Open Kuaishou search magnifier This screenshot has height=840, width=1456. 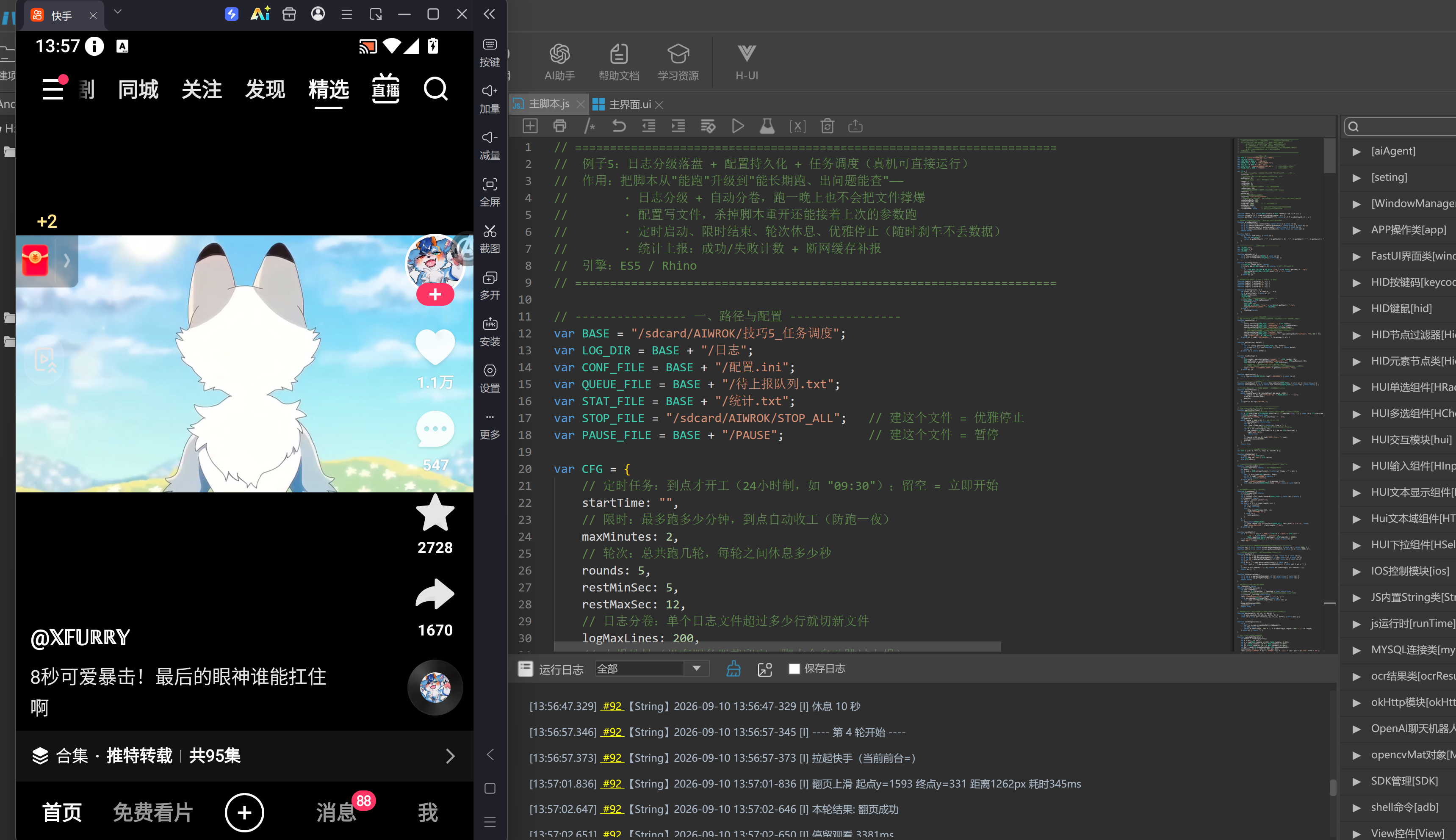point(436,89)
